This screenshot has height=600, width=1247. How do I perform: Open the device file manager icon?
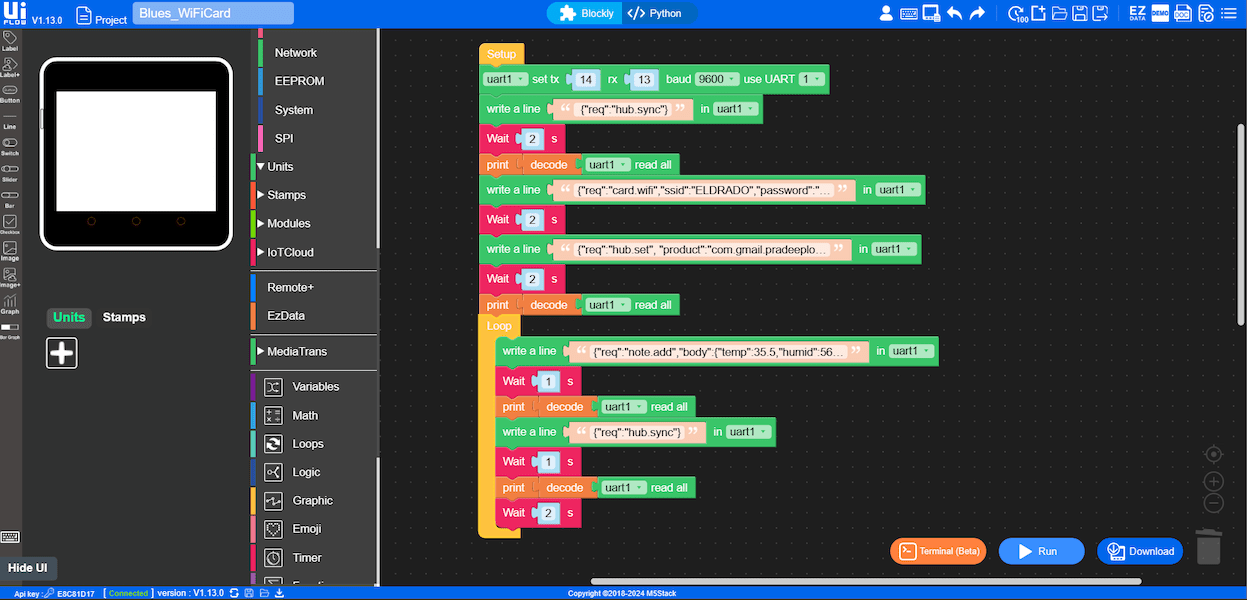click(x=931, y=14)
